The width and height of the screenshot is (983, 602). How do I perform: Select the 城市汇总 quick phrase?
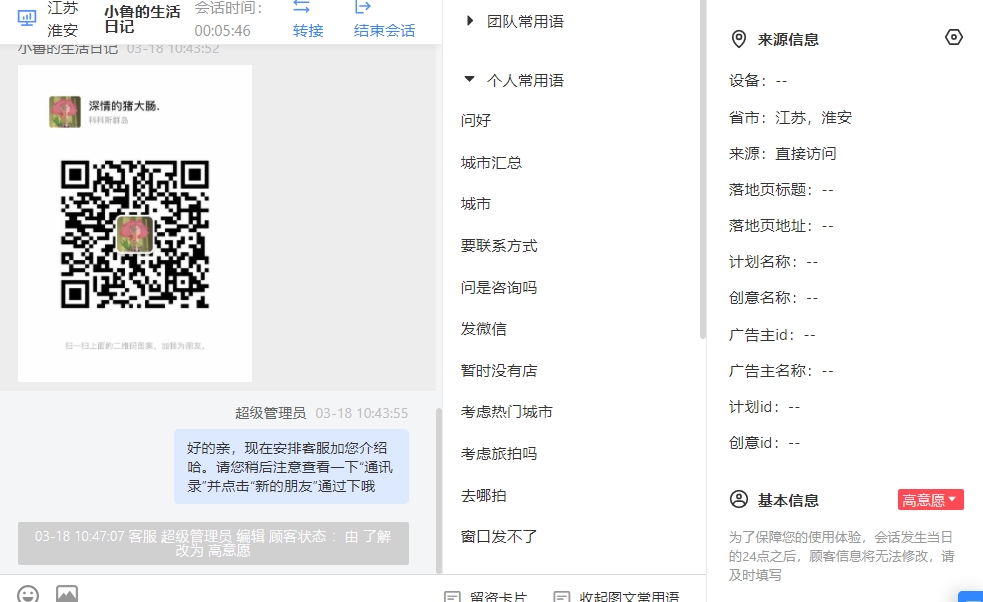492,162
